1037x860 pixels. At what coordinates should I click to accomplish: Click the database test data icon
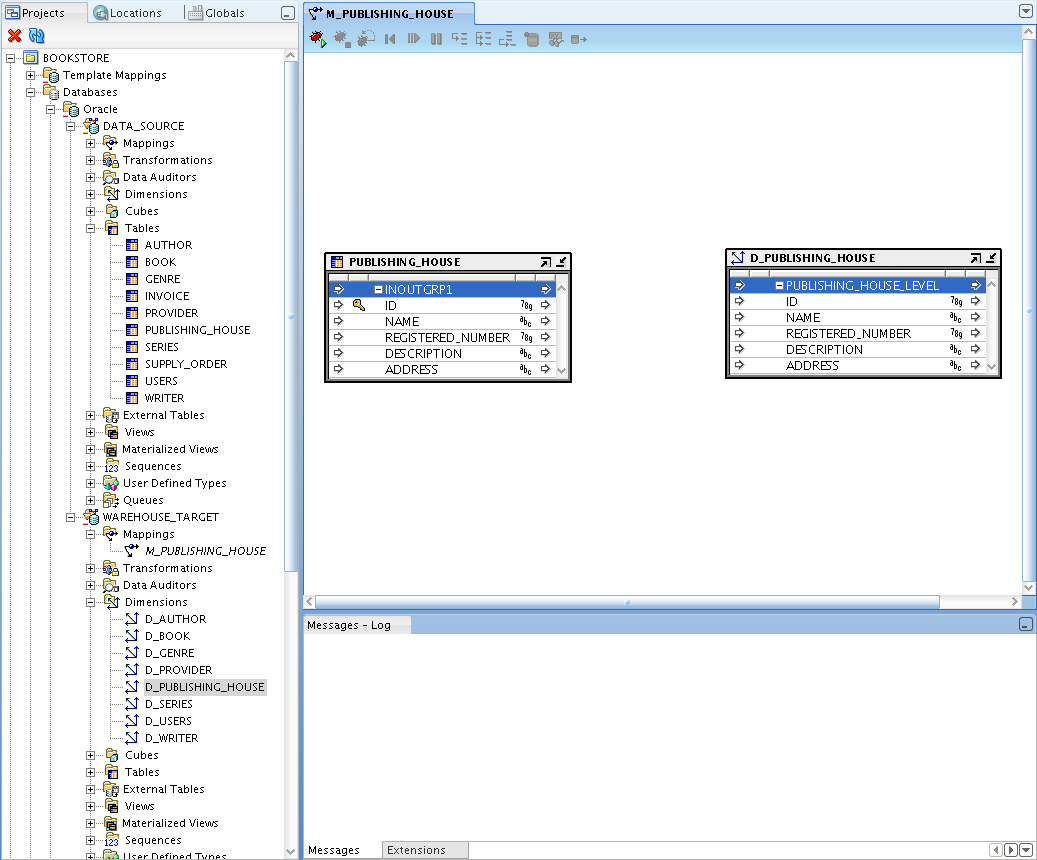click(531, 39)
